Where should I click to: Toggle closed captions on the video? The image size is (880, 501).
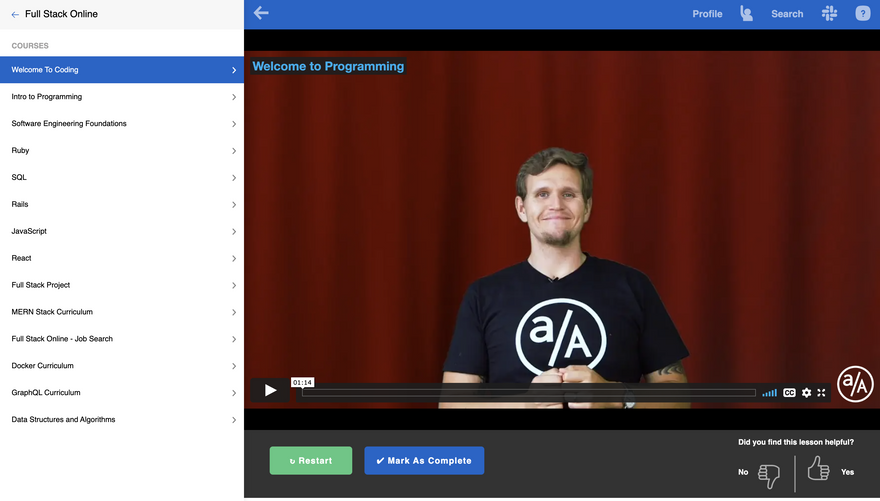click(789, 393)
